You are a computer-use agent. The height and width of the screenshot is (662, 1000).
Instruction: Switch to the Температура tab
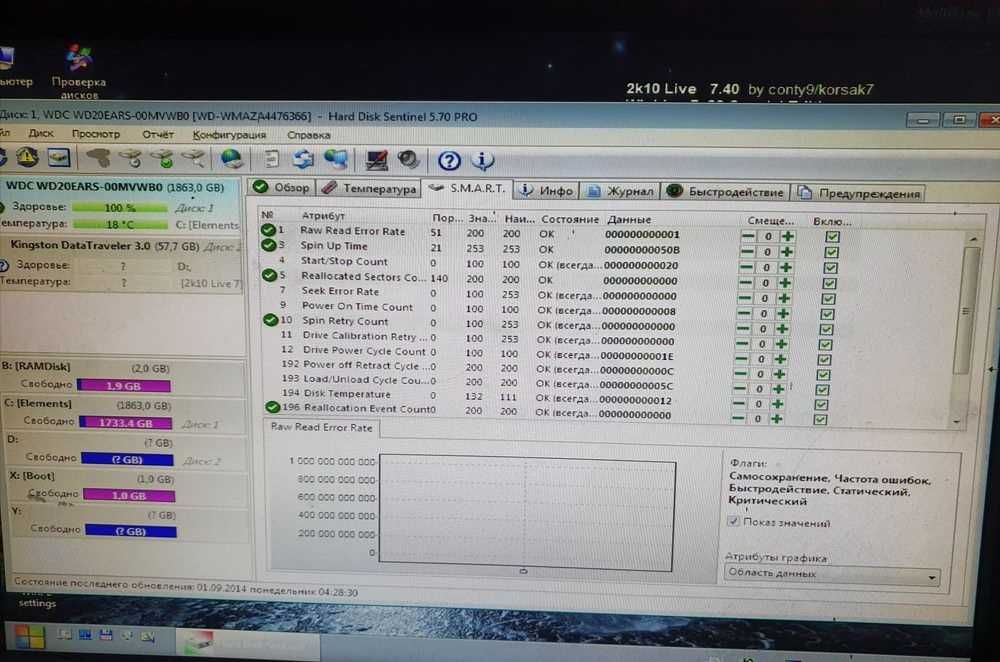coord(369,188)
